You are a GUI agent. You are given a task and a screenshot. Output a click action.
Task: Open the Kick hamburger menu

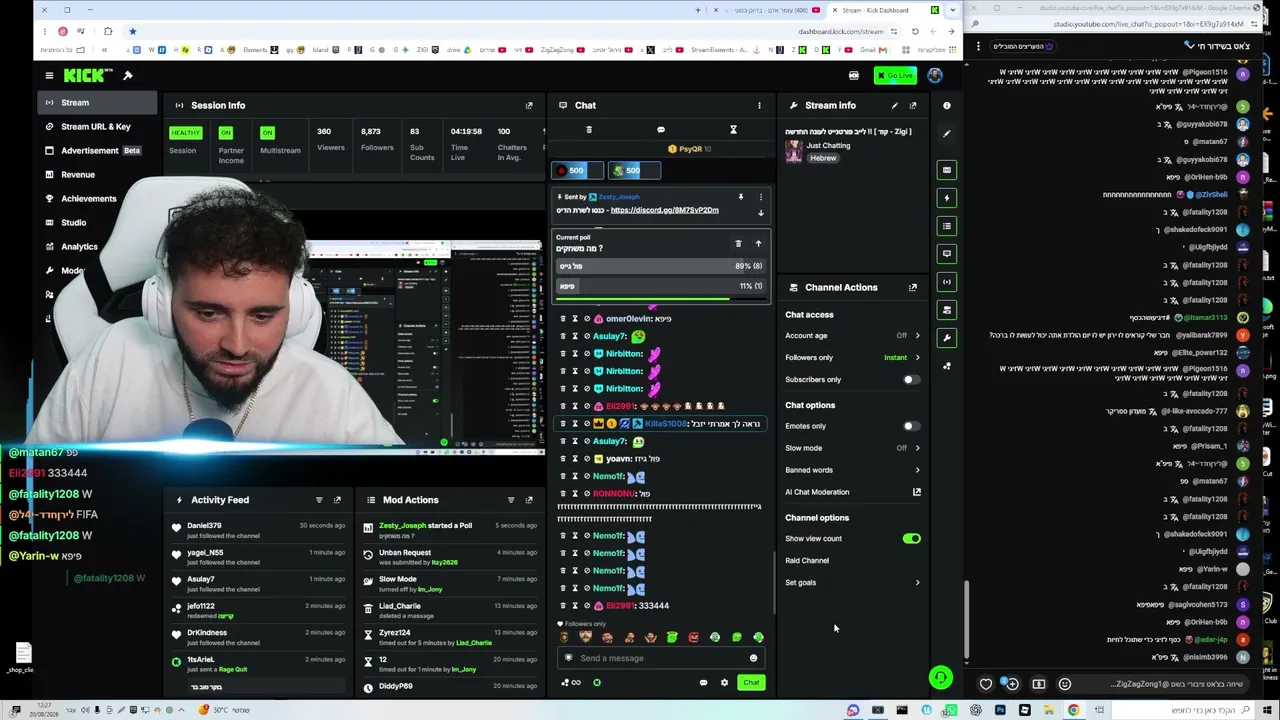(x=49, y=75)
